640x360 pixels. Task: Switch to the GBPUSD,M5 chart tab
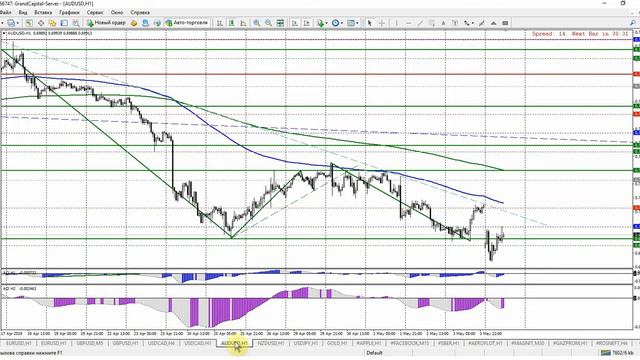click(x=90, y=343)
